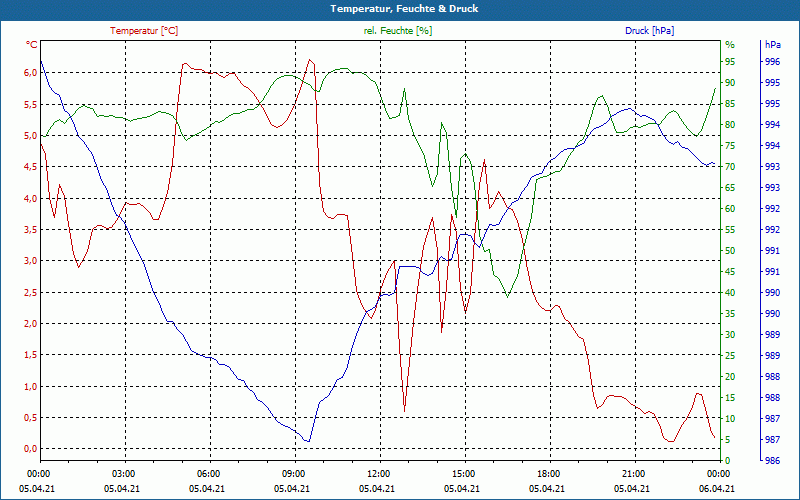This screenshot has width=800, height=500.
Task: Select the green humidity axis value 65
Action: (730, 188)
